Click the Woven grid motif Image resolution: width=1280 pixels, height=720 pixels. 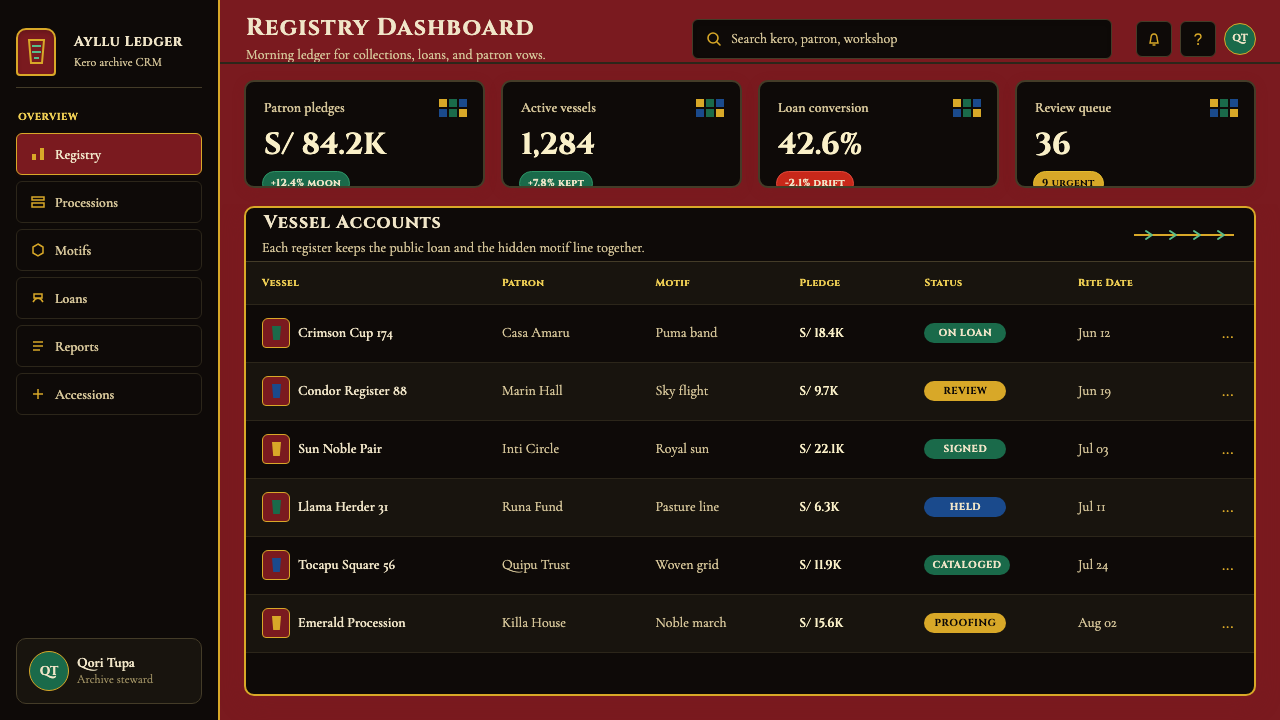(687, 565)
